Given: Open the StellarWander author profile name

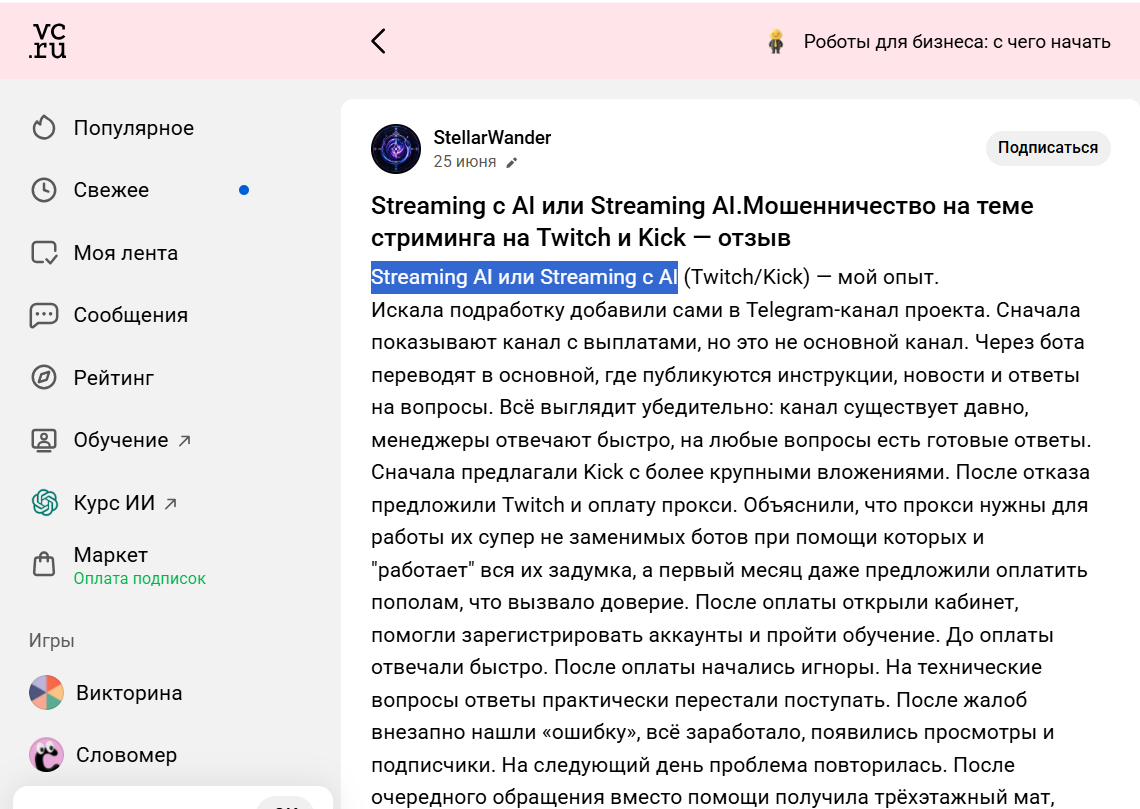Looking at the screenshot, I should [x=492, y=137].
